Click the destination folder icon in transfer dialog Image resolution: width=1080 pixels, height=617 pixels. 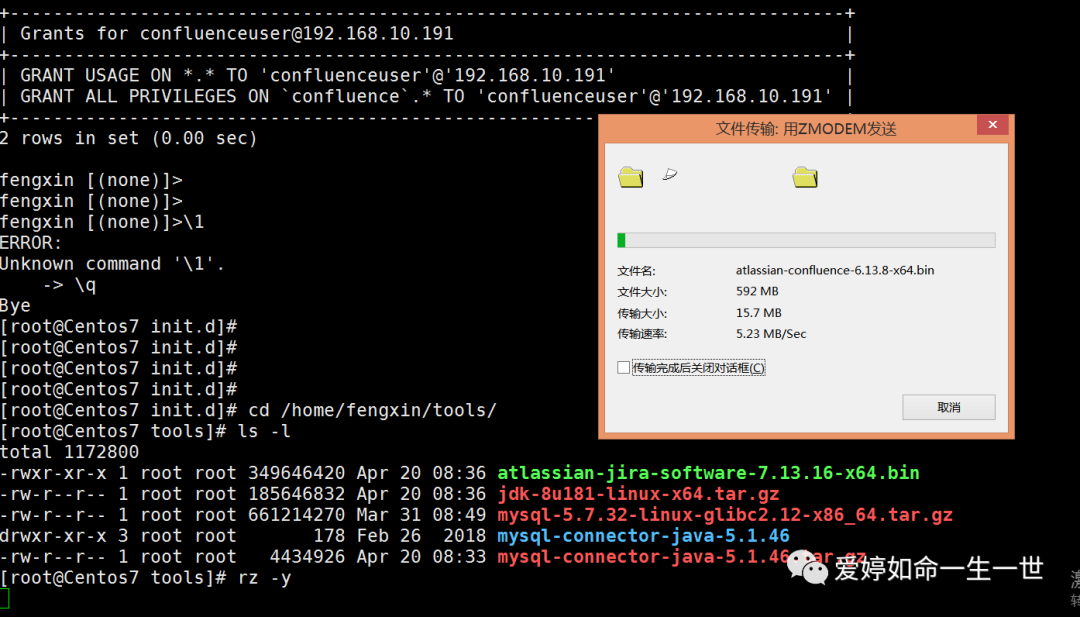[804, 177]
